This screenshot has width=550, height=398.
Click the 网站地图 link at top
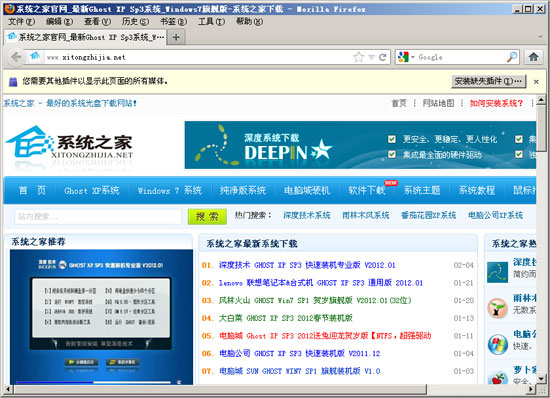(438, 103)
